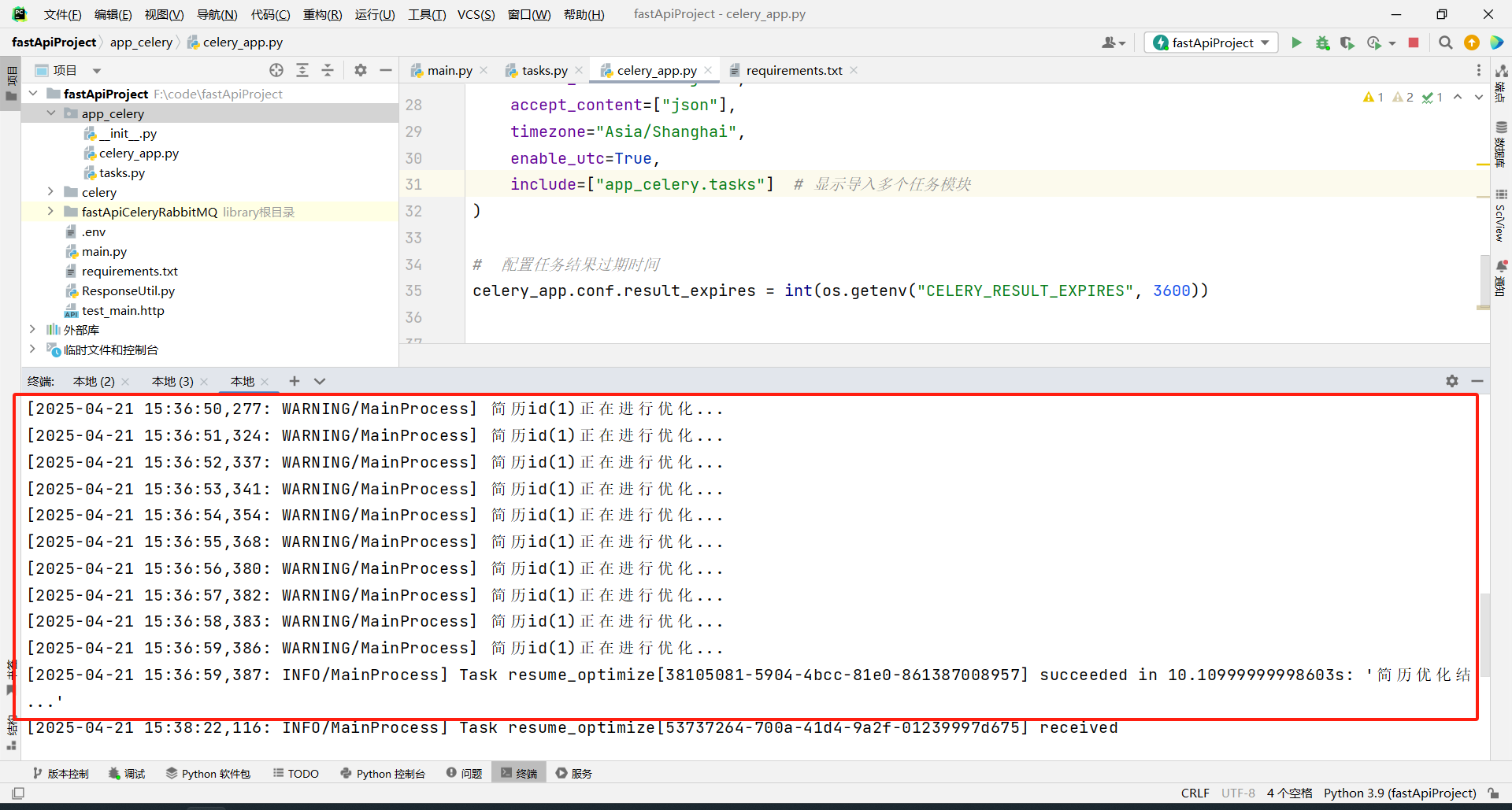Open terminal panel settings gear
This screenshot has height=810, width=1512.
point(1452,381)
